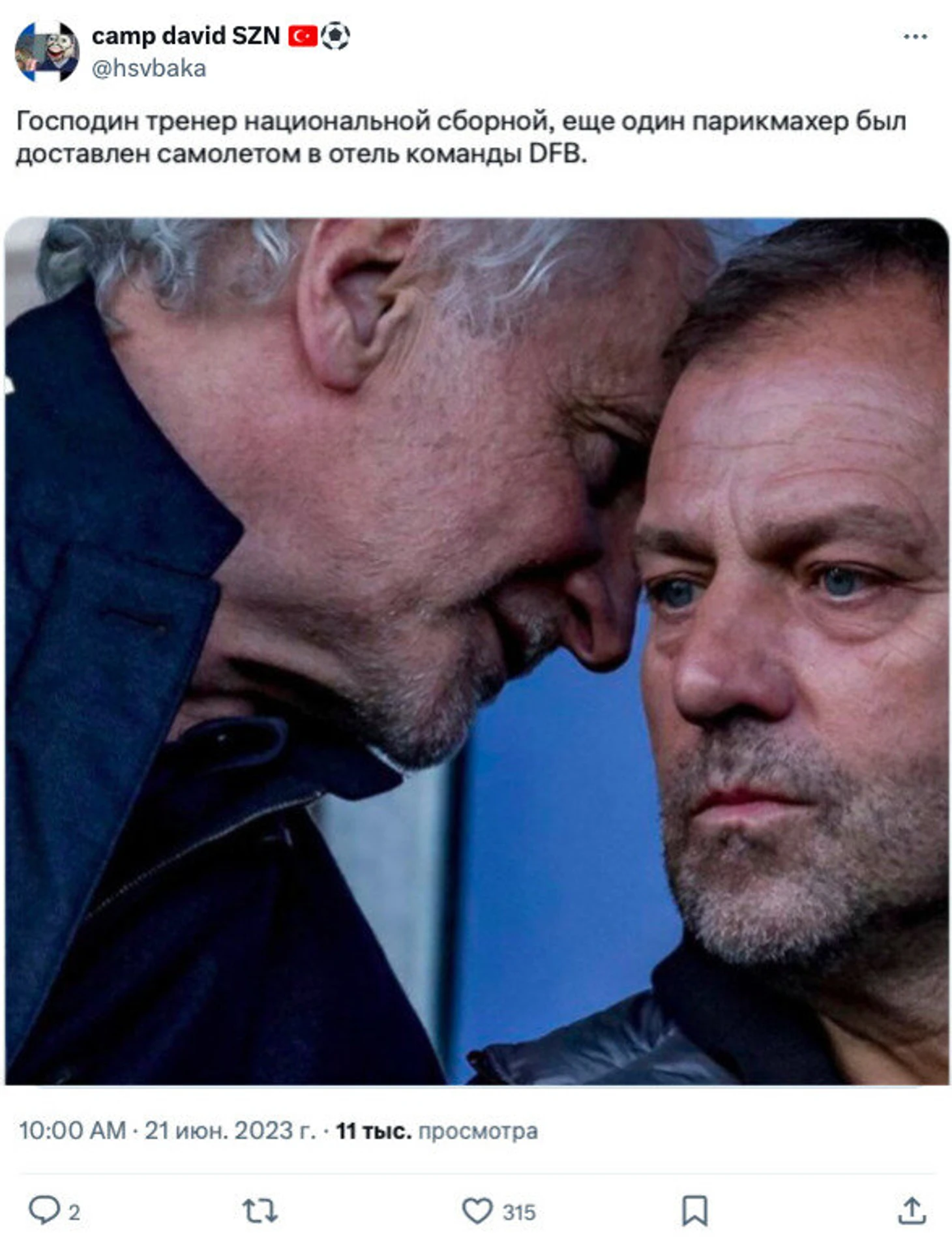Open the profile avatar of camp david SZN
Viewport: 952px width, 1242px height.
[x=47, y=52]
